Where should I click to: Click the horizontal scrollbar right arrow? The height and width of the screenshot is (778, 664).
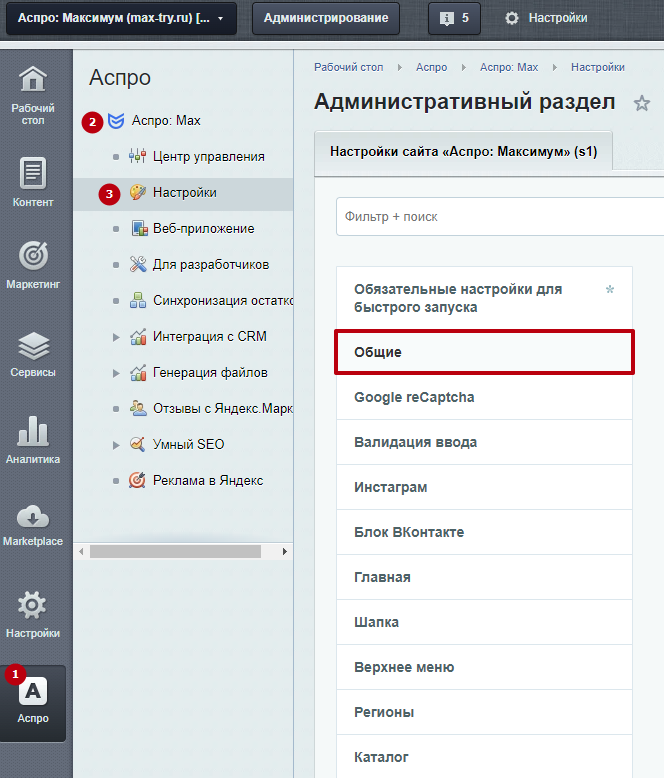(284, 551)
